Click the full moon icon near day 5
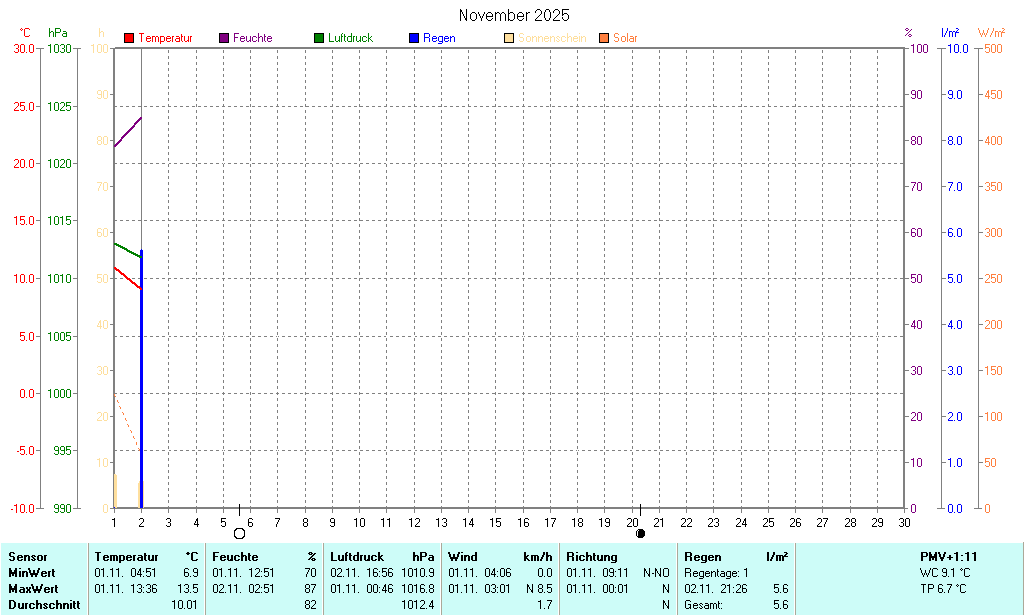This screenshot has width=1024, height=615. (239, 533)
